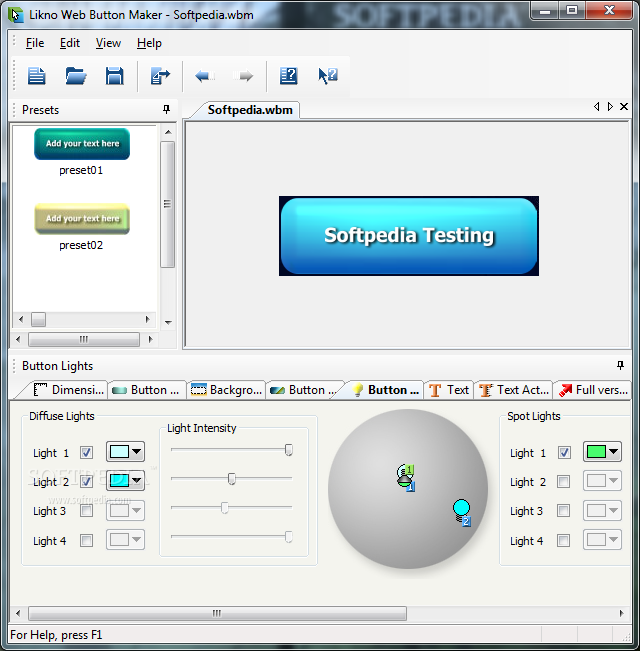Open Spot Light 3 color dropdown
The height and width of the screenshot is (651, 640).
point(602,510)
